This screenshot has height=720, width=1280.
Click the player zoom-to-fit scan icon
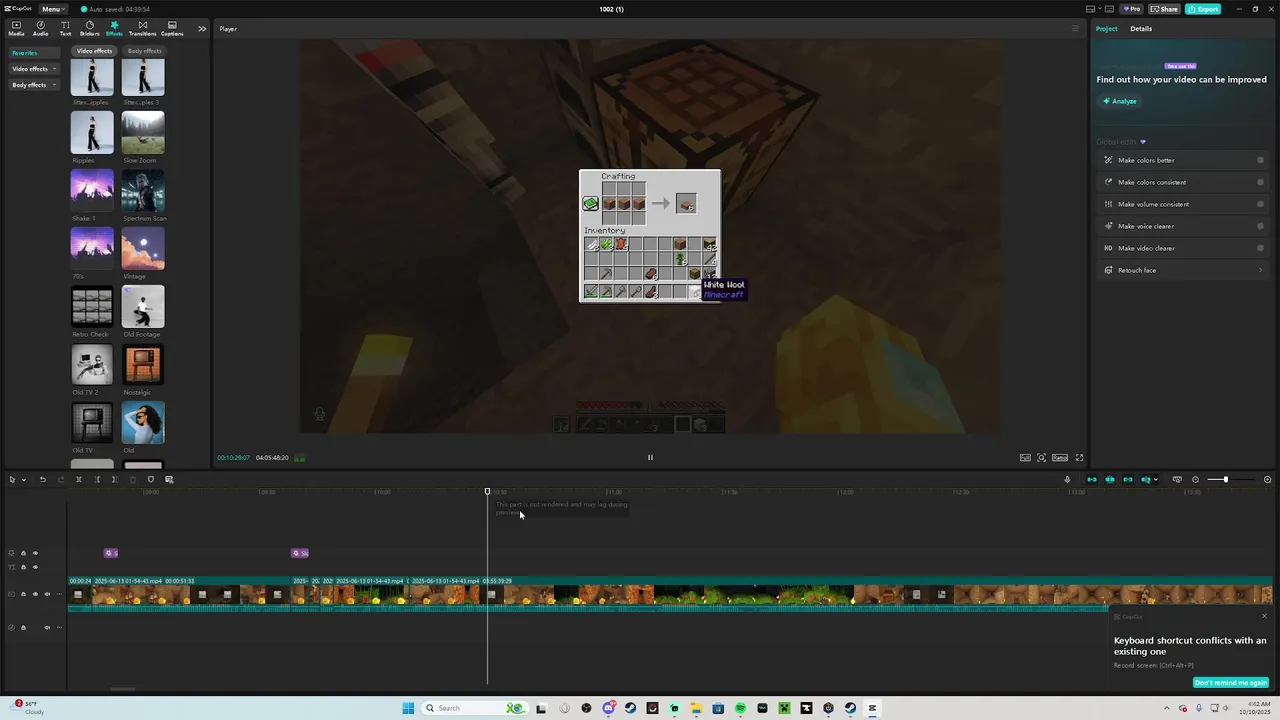[x=1041, y=457]
